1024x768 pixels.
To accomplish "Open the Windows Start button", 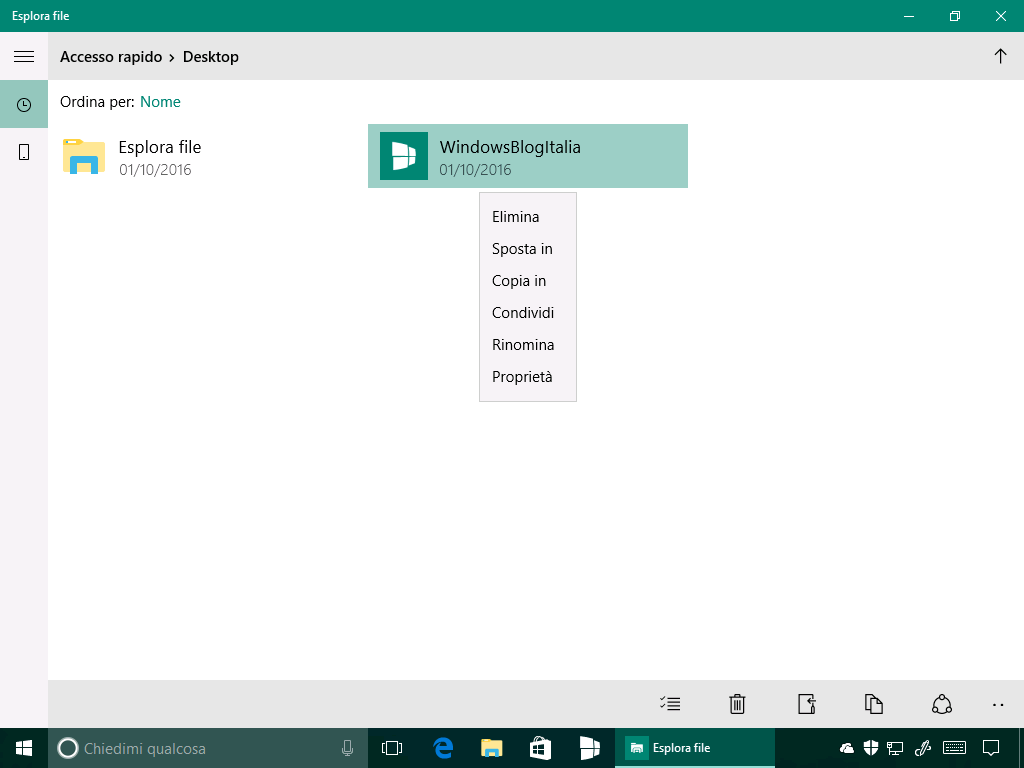I will (x=24, y=748).
